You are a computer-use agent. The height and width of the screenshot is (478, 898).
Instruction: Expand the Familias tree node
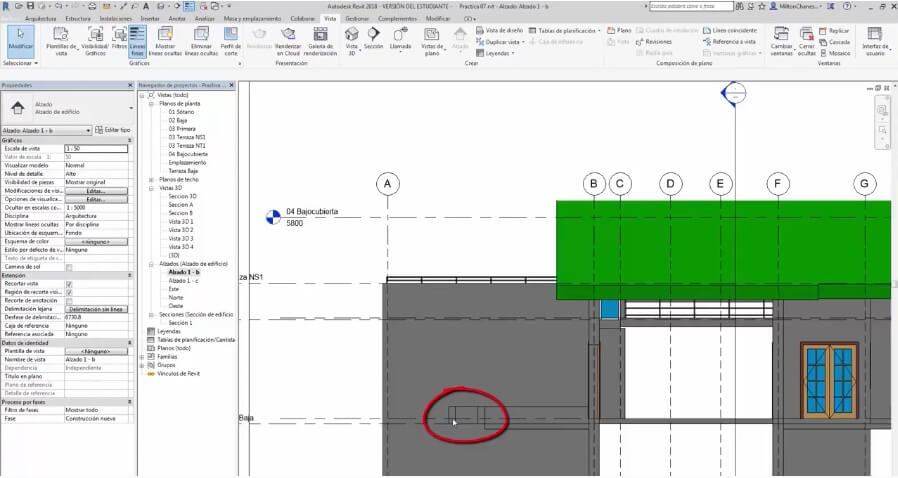coord(143,356)
